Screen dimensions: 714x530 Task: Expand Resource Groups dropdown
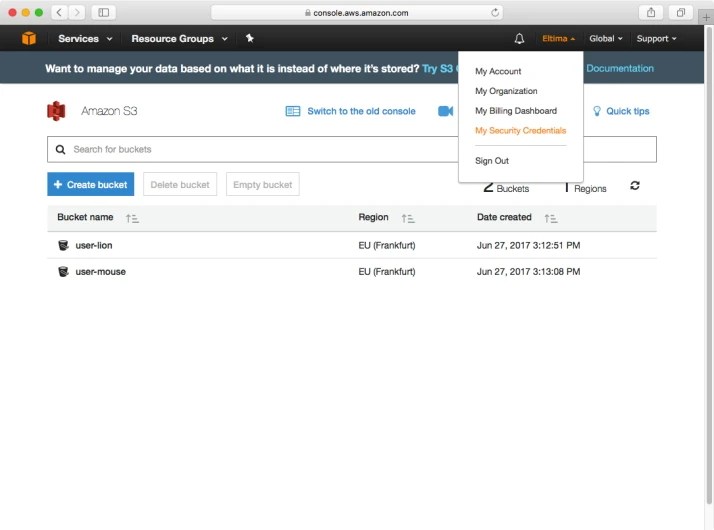pos(179,39)
